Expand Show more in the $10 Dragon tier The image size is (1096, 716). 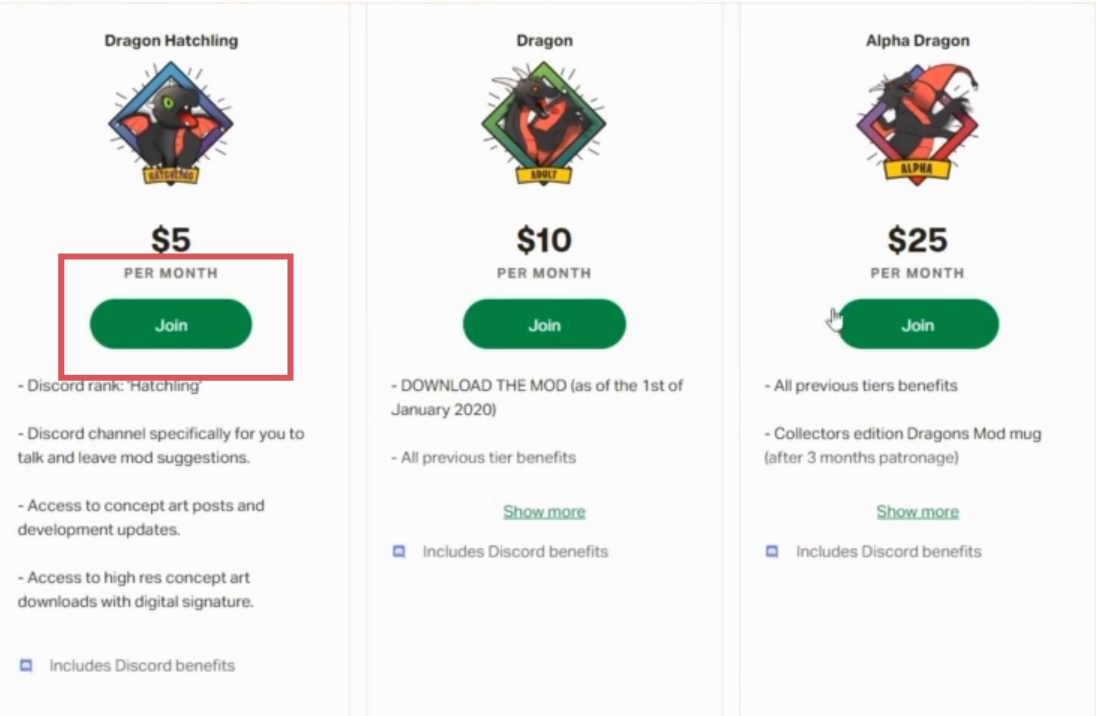pos(544,511)
